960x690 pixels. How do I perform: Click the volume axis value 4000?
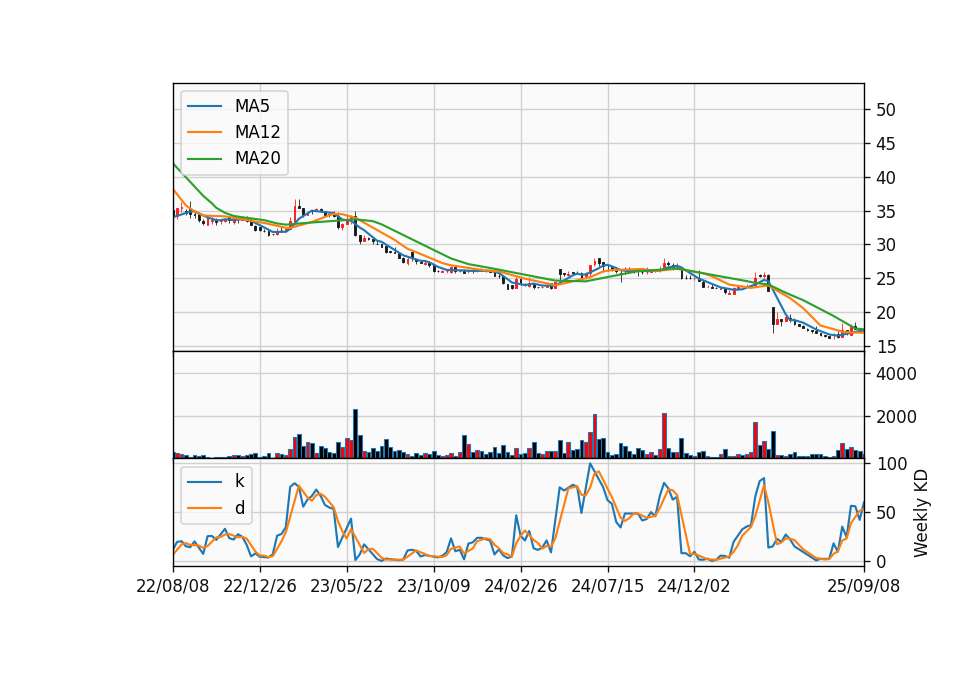click(x=896, y=374)
